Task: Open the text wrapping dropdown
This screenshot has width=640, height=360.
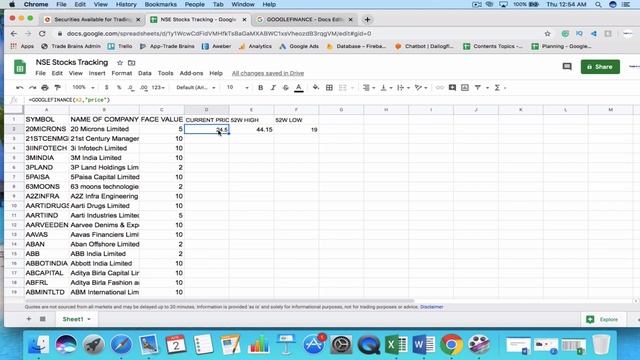Action: coord(403,88)
